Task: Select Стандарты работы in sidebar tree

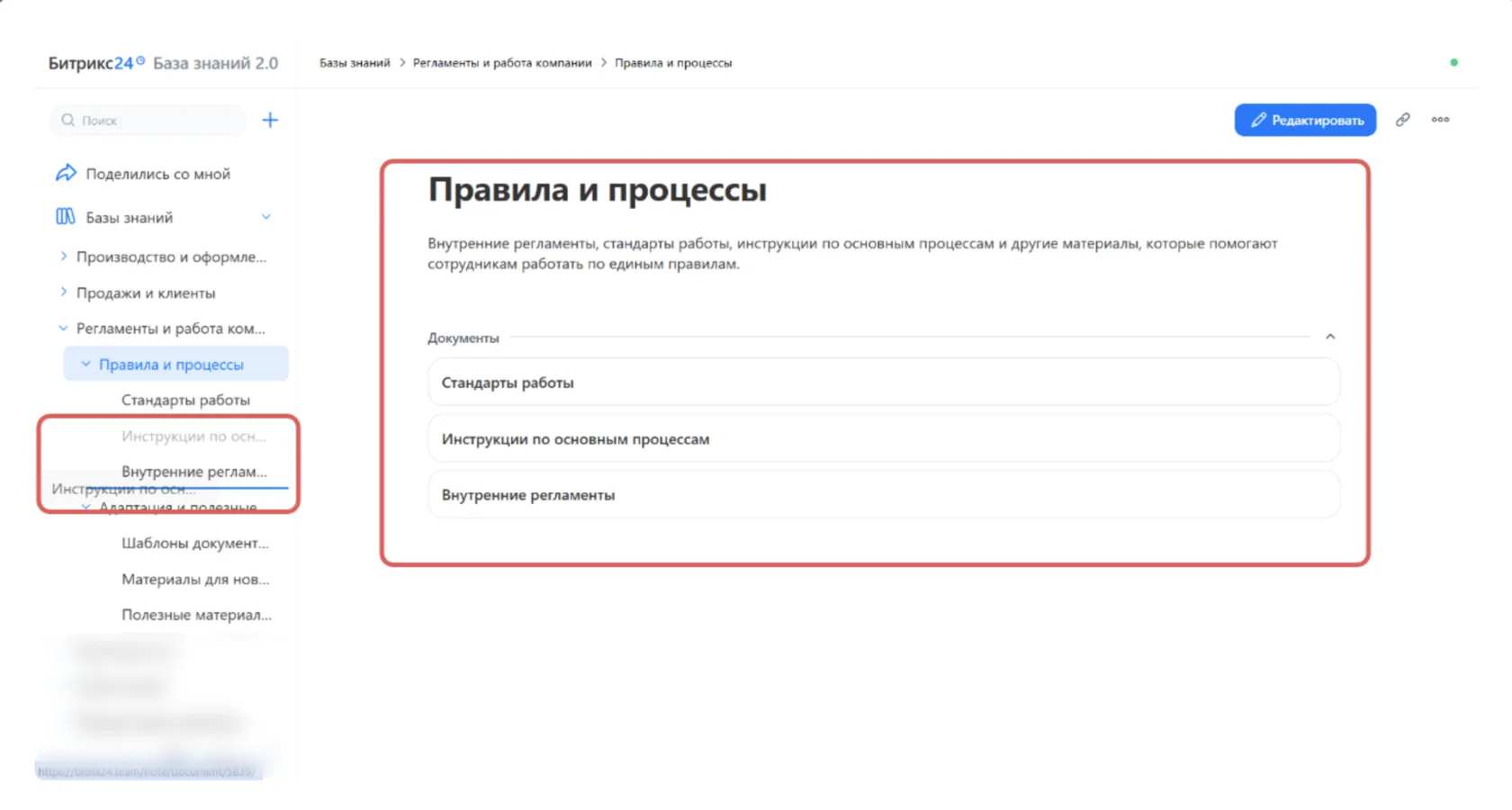Action: point(185,400)
